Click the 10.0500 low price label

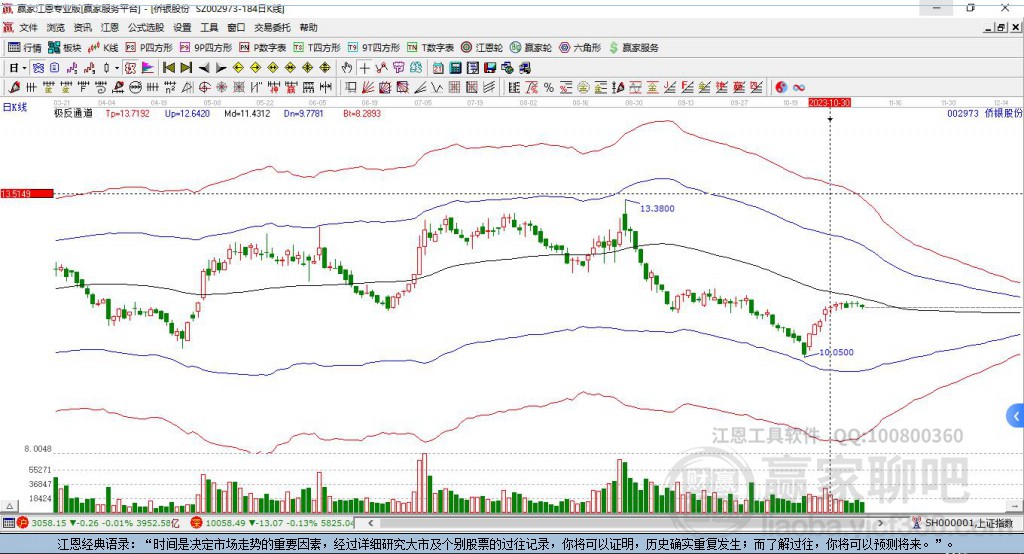(x=836, y=352)
